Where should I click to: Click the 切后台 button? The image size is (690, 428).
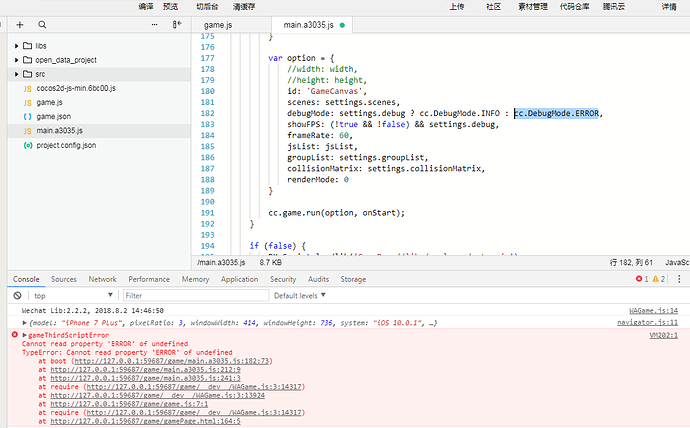(207, 7)
